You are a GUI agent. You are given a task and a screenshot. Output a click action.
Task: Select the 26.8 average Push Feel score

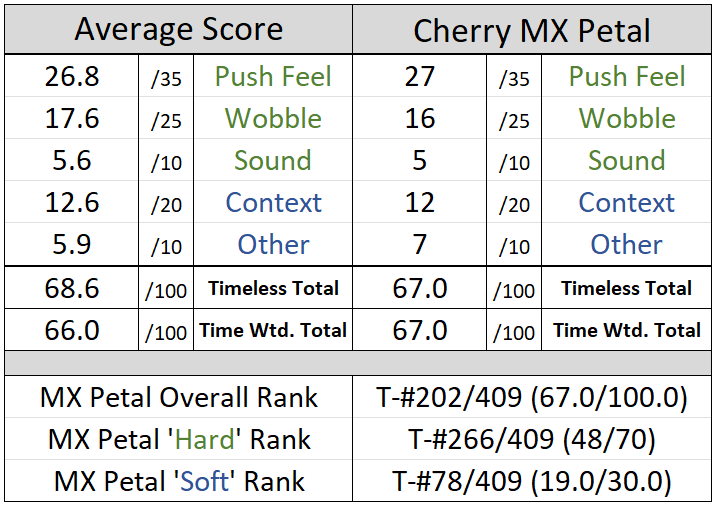(72, 76)
